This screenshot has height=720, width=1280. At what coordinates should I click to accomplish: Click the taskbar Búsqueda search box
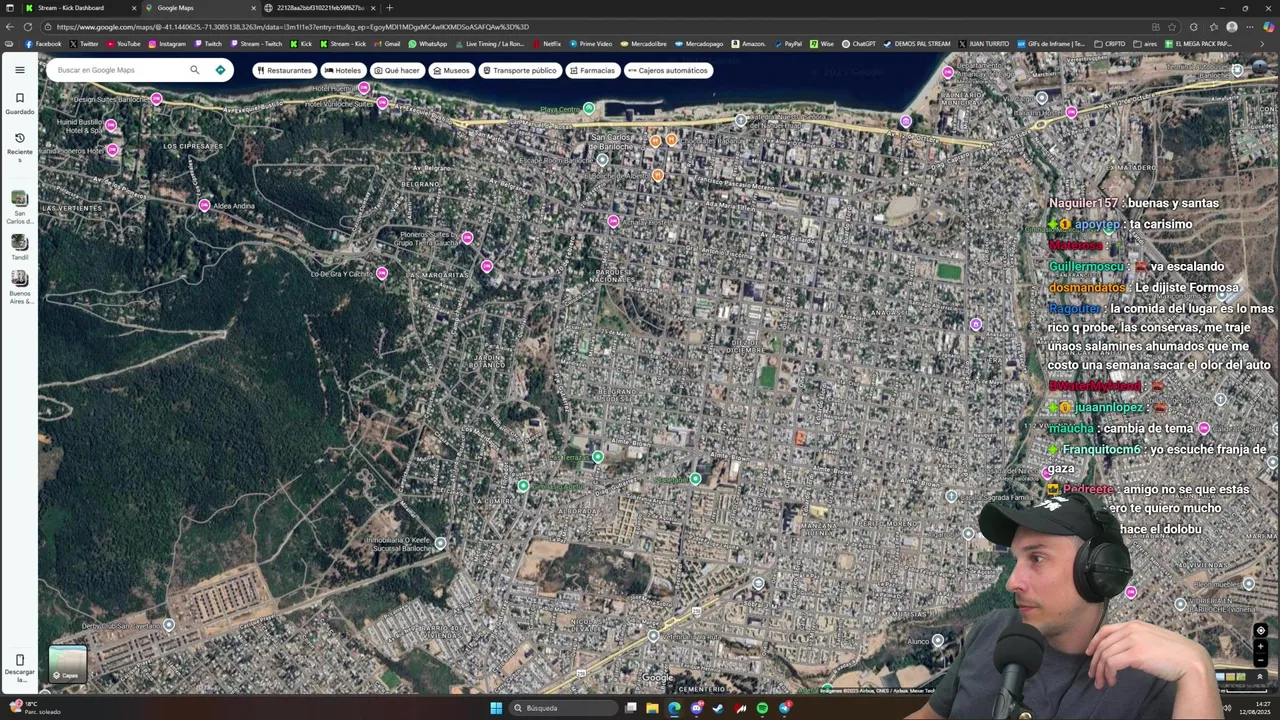click(x=563, y=708)
